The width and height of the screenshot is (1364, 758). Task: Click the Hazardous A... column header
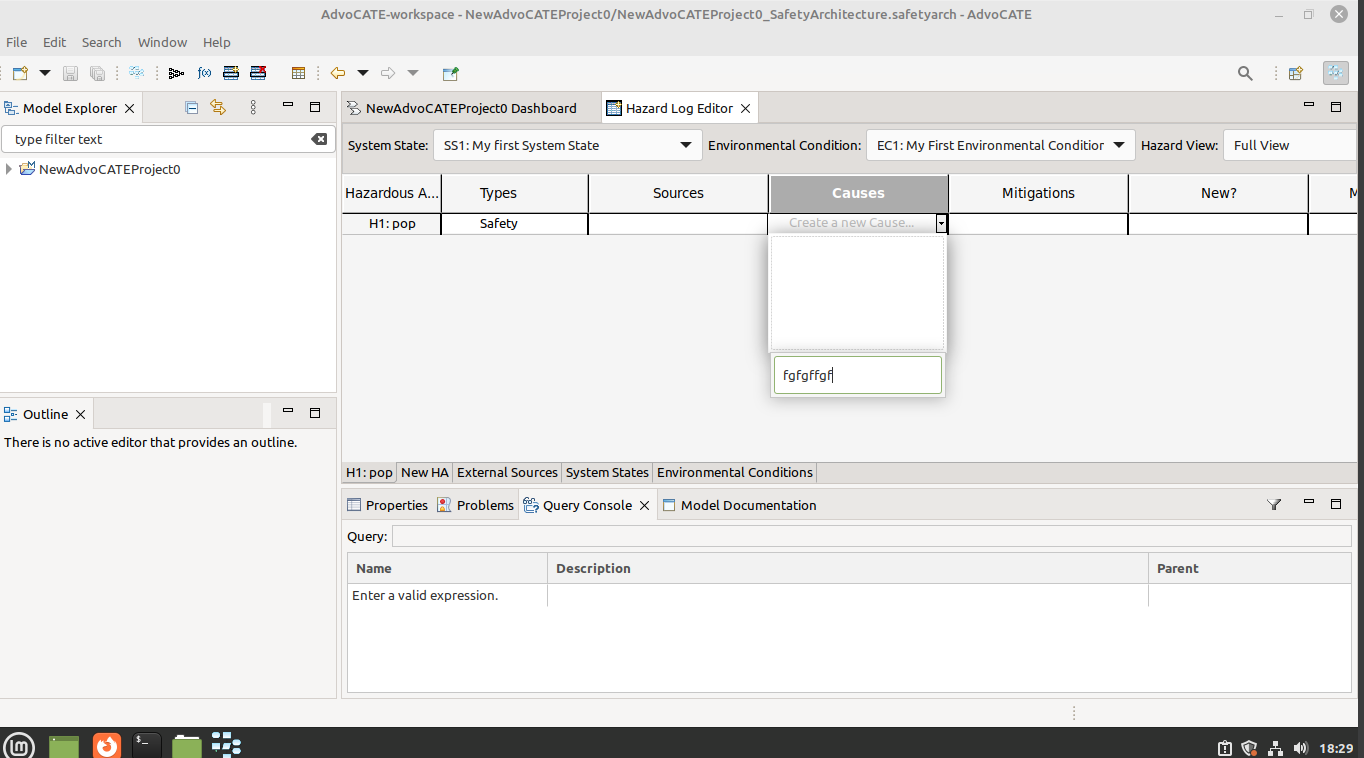click(x=391, y=193)
